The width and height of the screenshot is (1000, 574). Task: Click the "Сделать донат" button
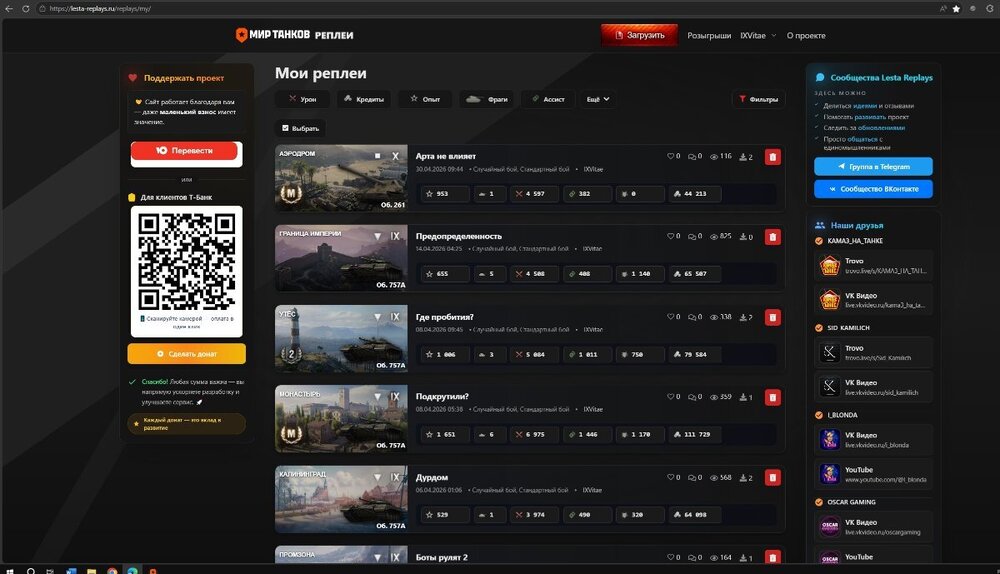[186, 353]
